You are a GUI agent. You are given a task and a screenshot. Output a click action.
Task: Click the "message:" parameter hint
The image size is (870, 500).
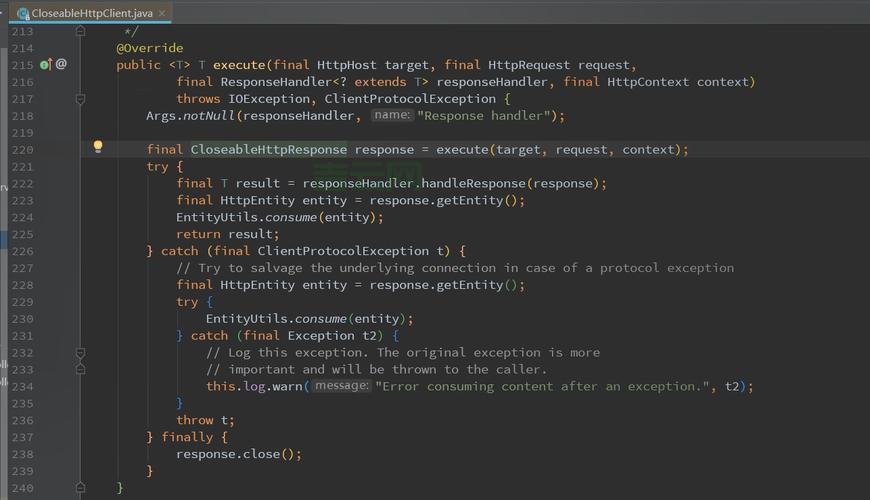341,386
